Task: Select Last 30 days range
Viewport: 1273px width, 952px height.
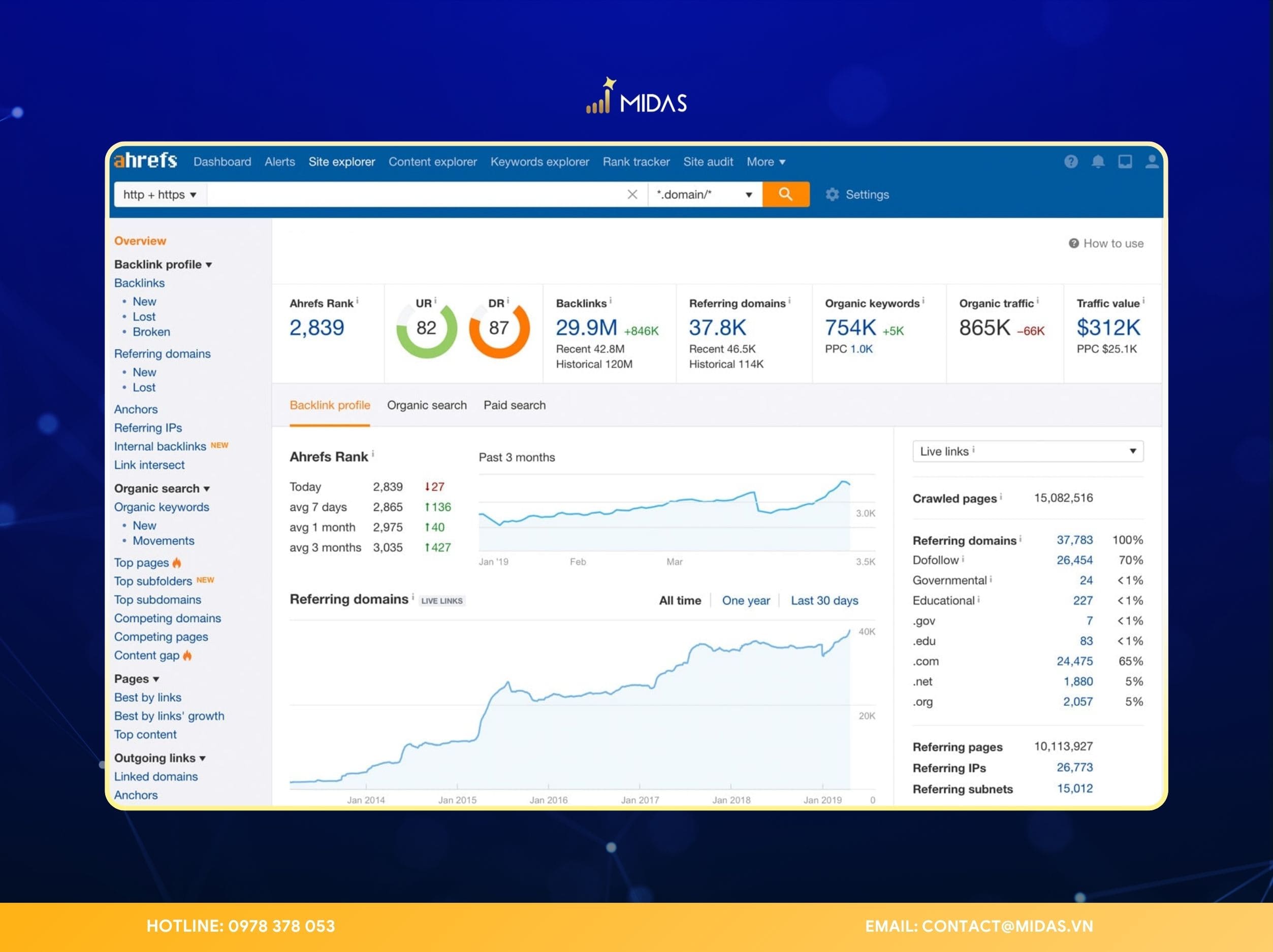Action: (824, 601)
